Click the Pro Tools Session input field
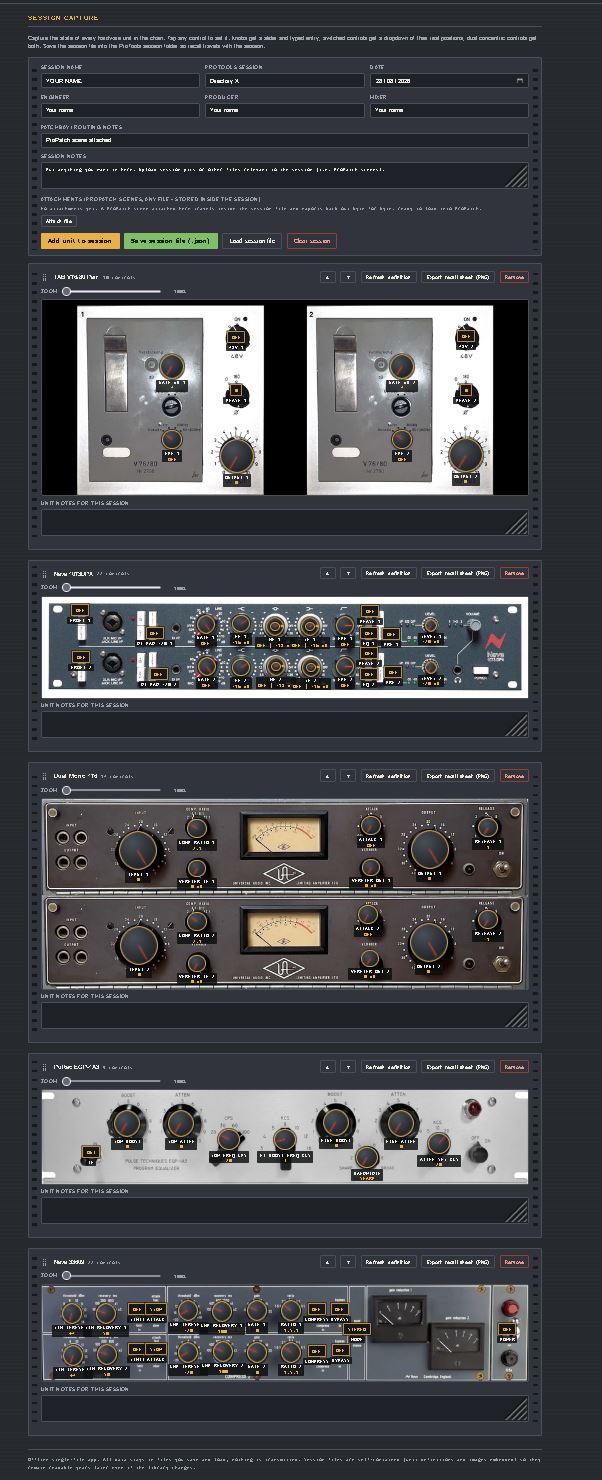Image resolution: width=602 pixels, height=1480 pixels. coord(284,81)
